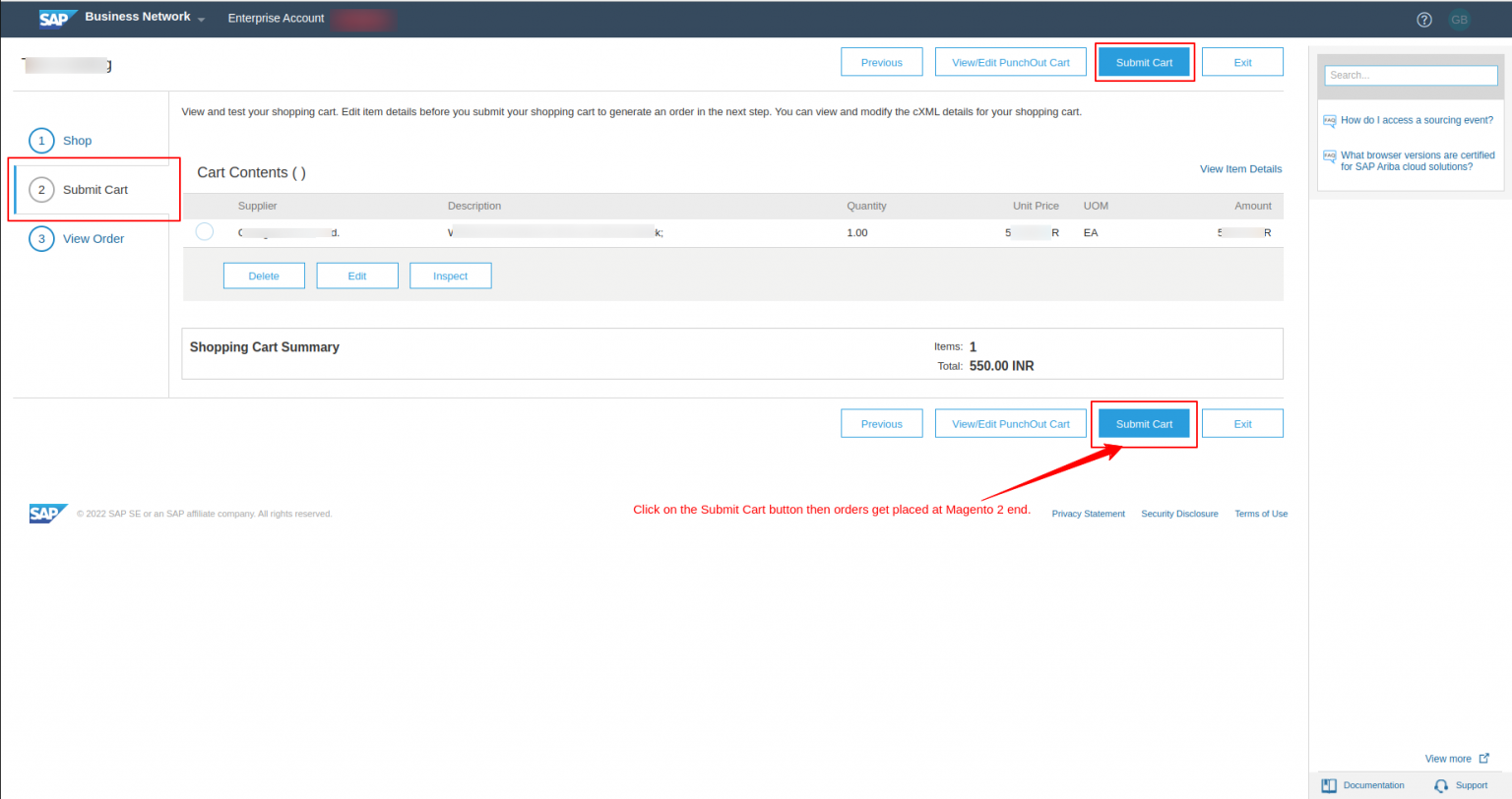
Task: Click the FAQ icon beside sourcing event question
Action: pyautogui.click(x=1329, y=121)
